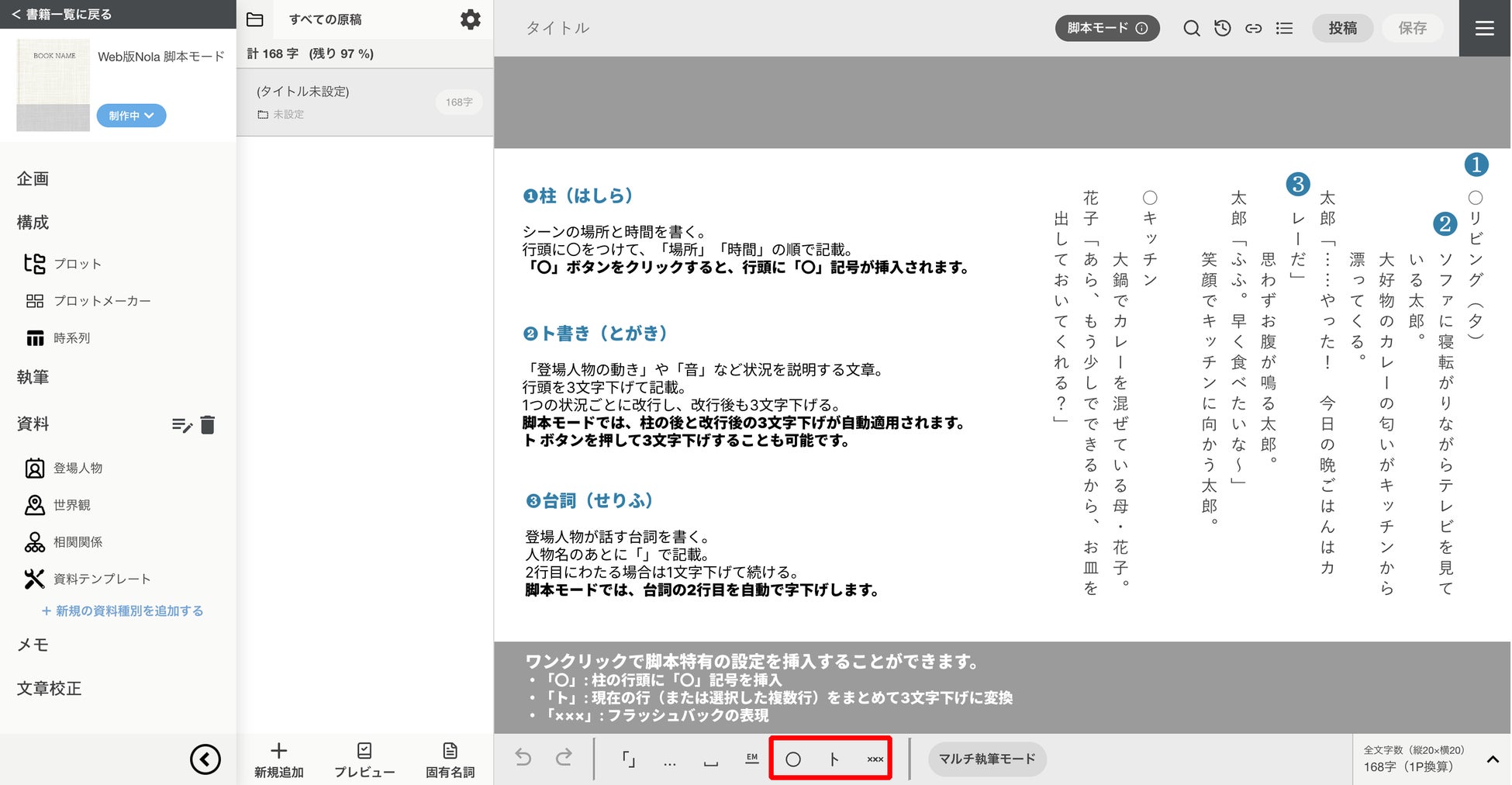Collapse the left sidebar arrow

(x=205, y=759)
